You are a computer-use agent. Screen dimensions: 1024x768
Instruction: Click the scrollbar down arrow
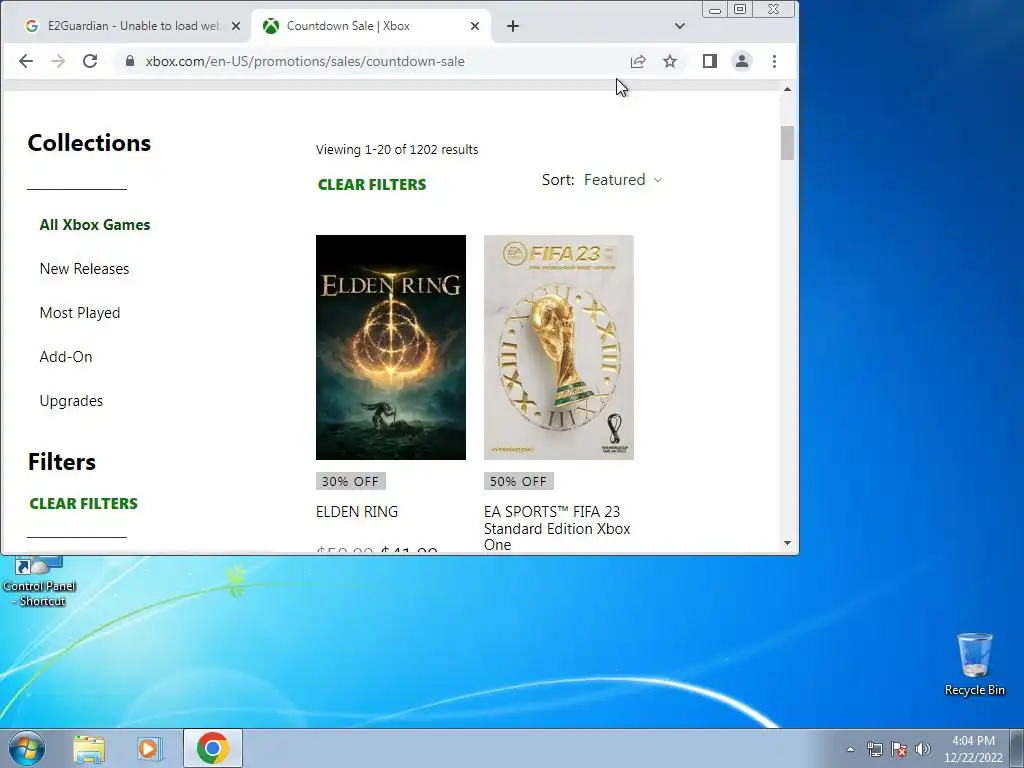click(787, 543)
